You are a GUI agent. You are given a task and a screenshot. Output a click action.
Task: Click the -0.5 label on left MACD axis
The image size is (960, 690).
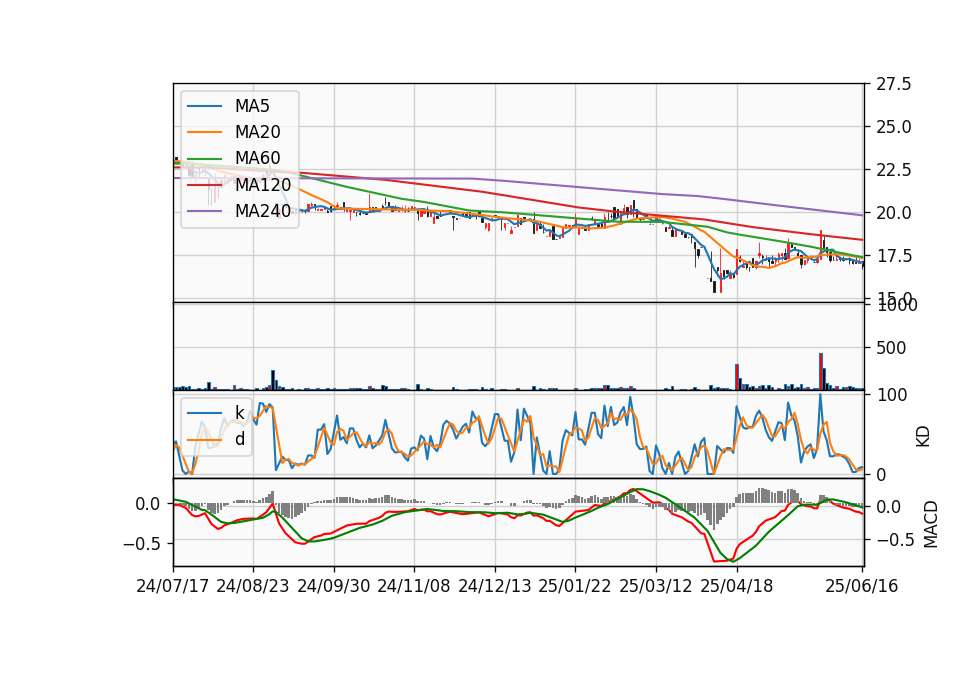(142, 544)
